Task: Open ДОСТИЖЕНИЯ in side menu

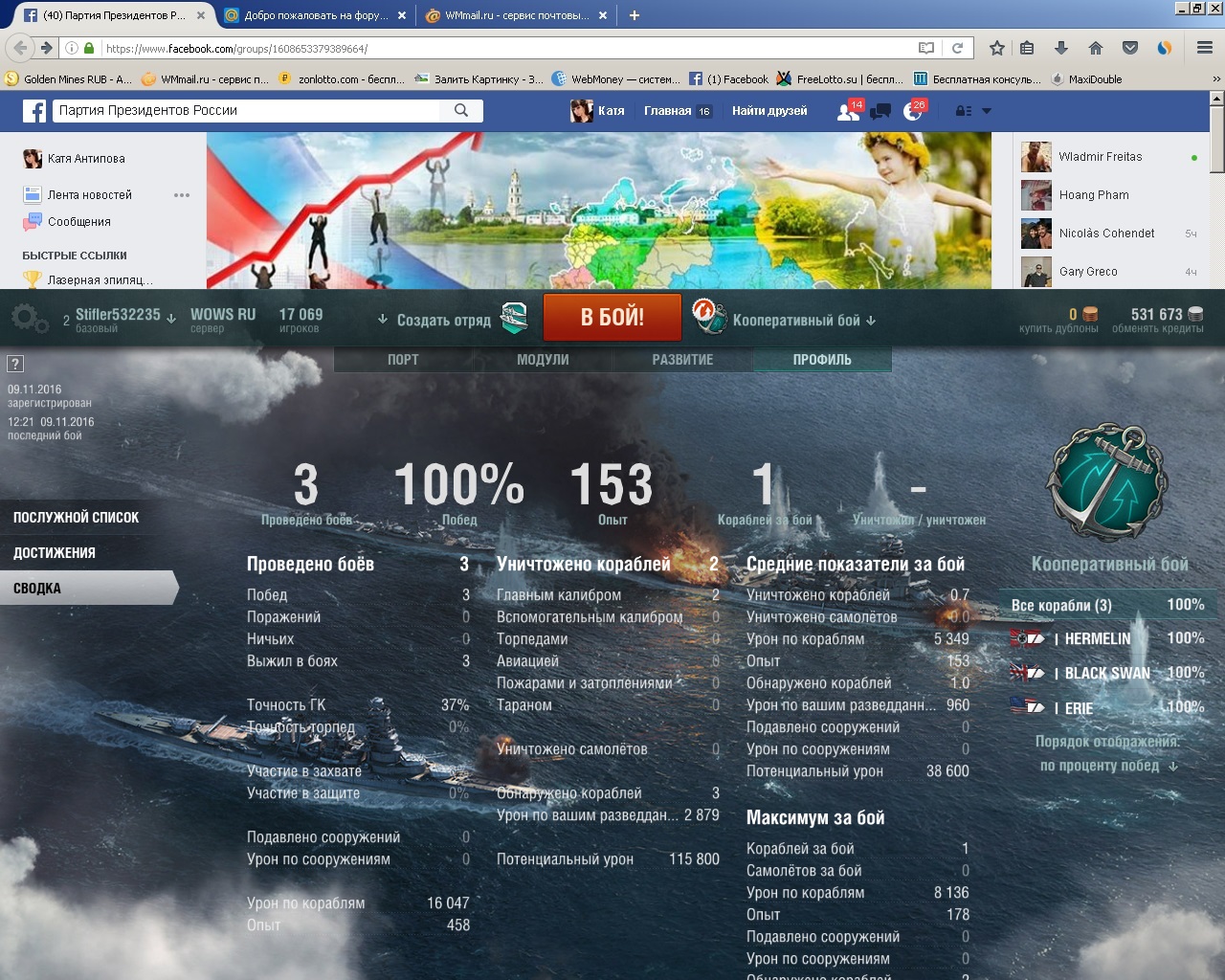Action: click(54, 553)
